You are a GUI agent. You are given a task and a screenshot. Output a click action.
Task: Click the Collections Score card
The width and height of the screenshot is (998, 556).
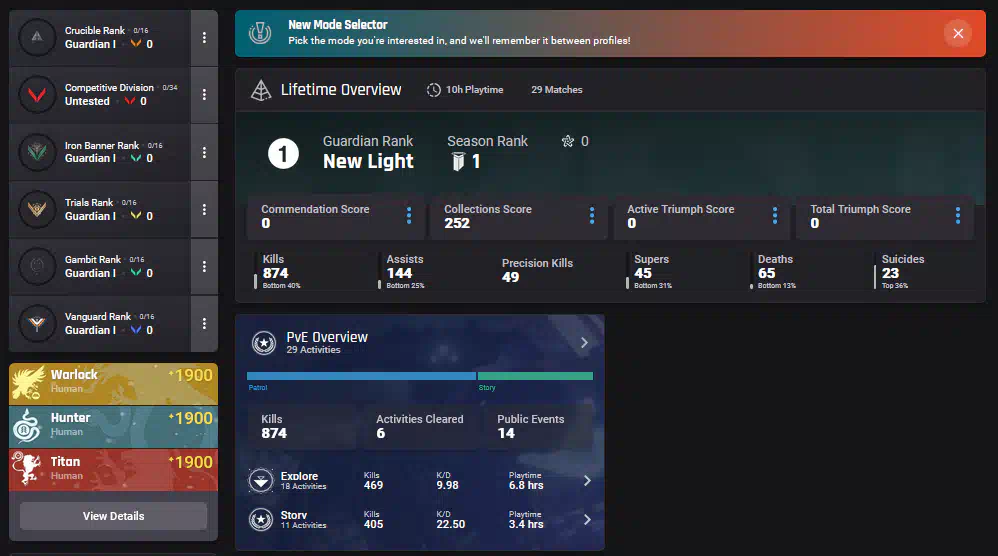(x=519, y=216)
